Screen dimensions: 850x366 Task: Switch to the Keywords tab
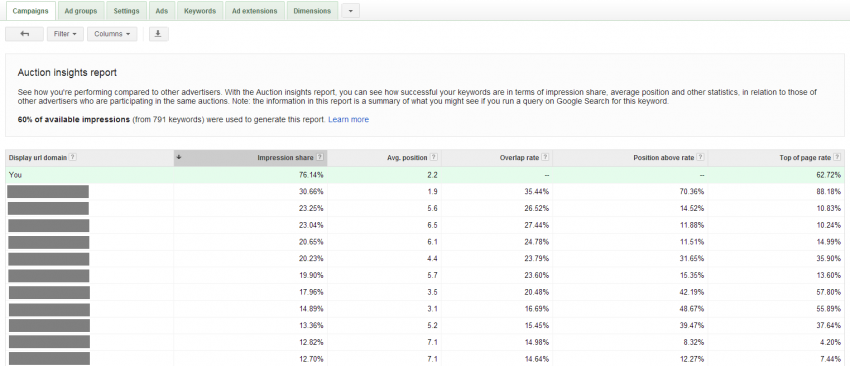pos(200,11)
